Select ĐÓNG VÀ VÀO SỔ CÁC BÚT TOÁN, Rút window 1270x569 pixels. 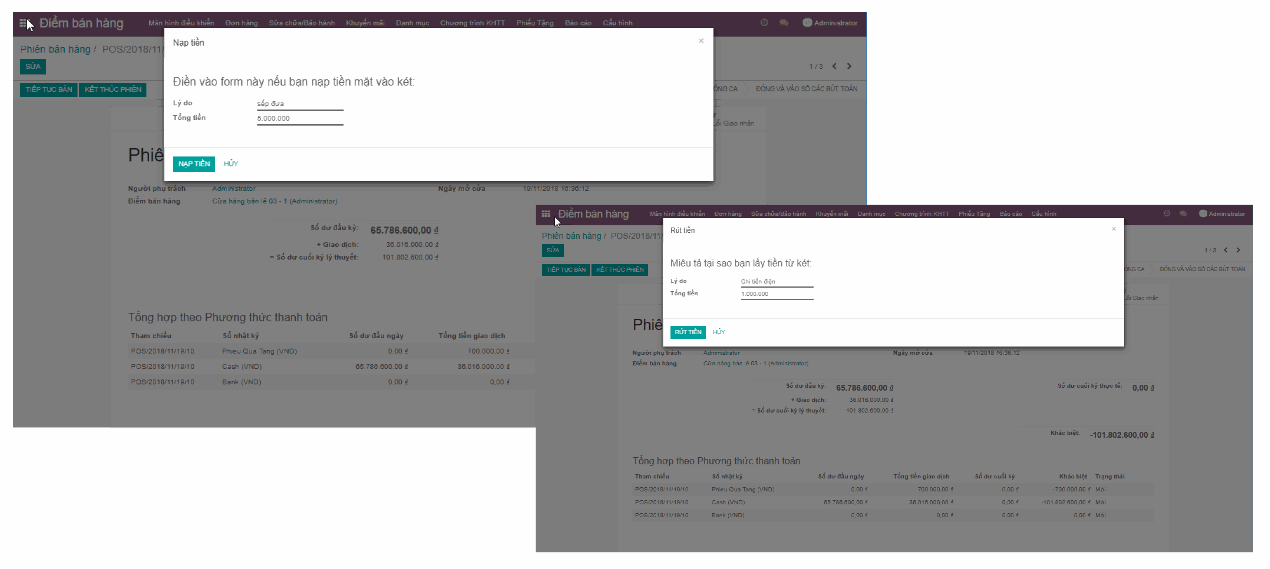pyautogui.click(x=1202, y=269)
